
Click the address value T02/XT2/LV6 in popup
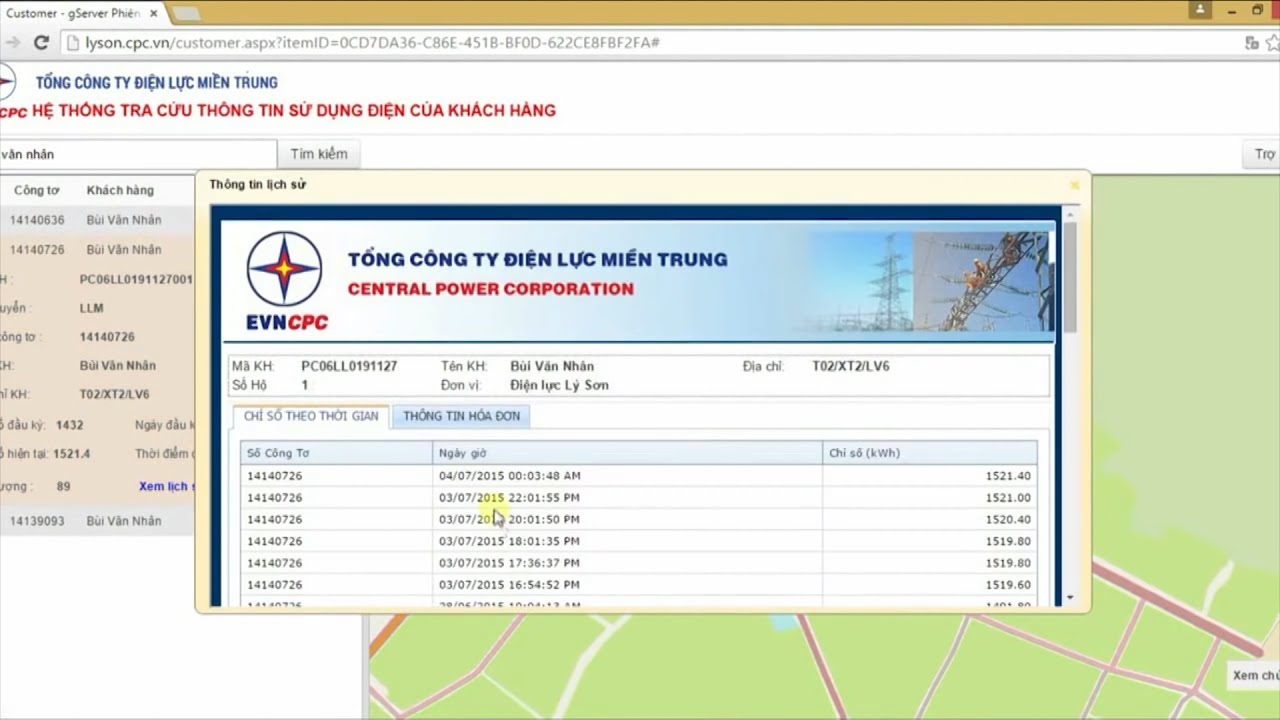click(x=851, y=366)
